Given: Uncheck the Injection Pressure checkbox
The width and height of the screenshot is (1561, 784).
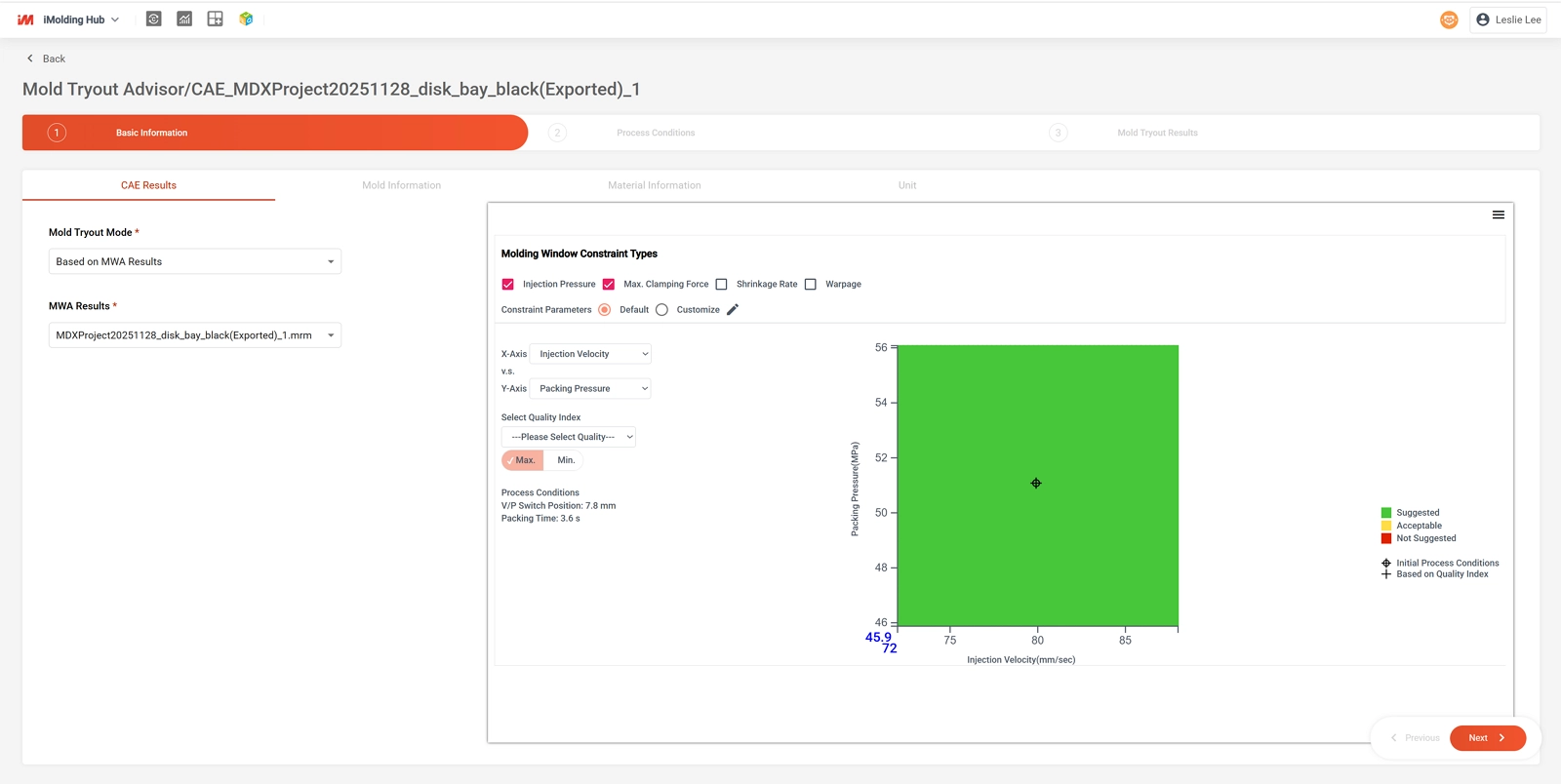Looking at the screenshot, I should [x=508, y=285].
